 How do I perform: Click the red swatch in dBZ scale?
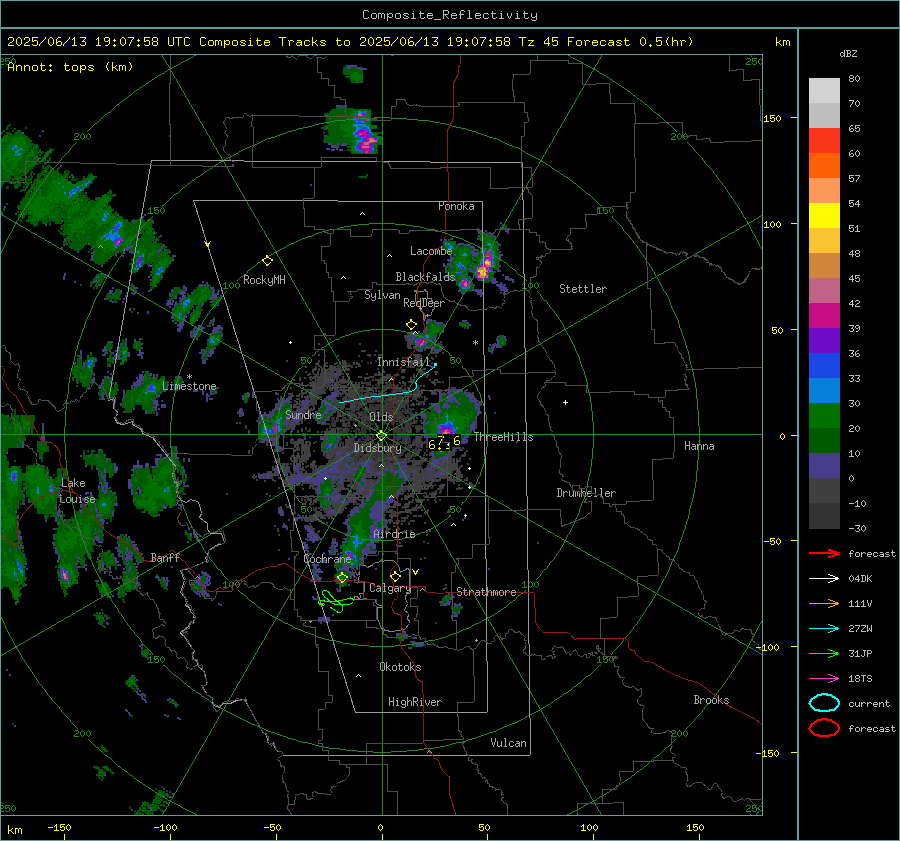point(824,141)
